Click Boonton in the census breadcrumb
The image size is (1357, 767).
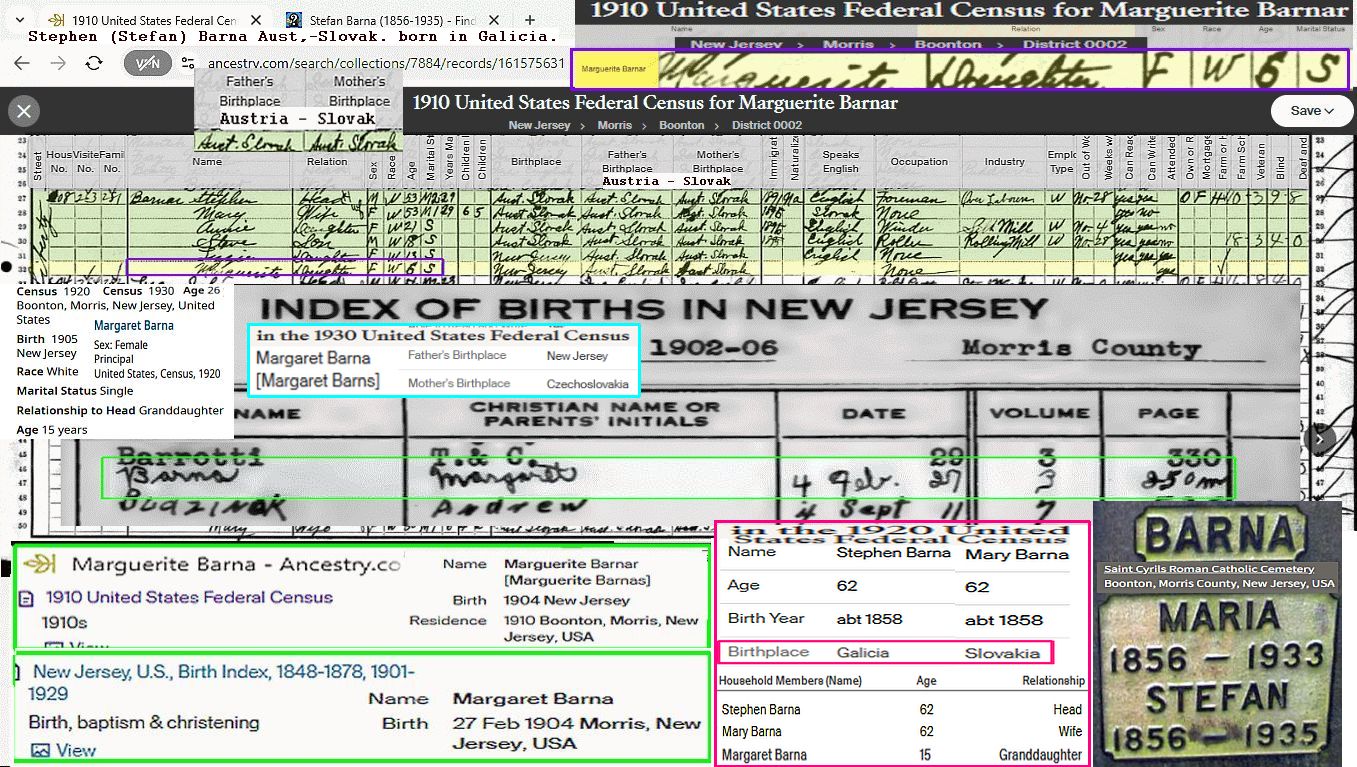click(x=681, y=125)
